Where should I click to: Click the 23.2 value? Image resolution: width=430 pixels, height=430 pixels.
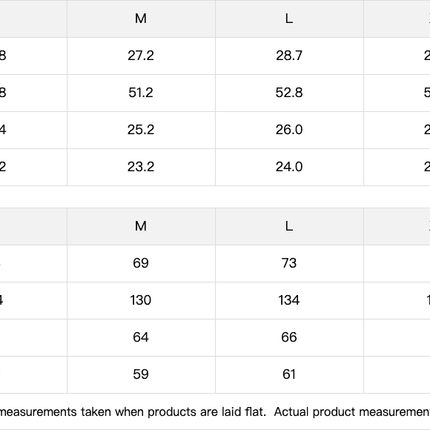tap(141, 167)
